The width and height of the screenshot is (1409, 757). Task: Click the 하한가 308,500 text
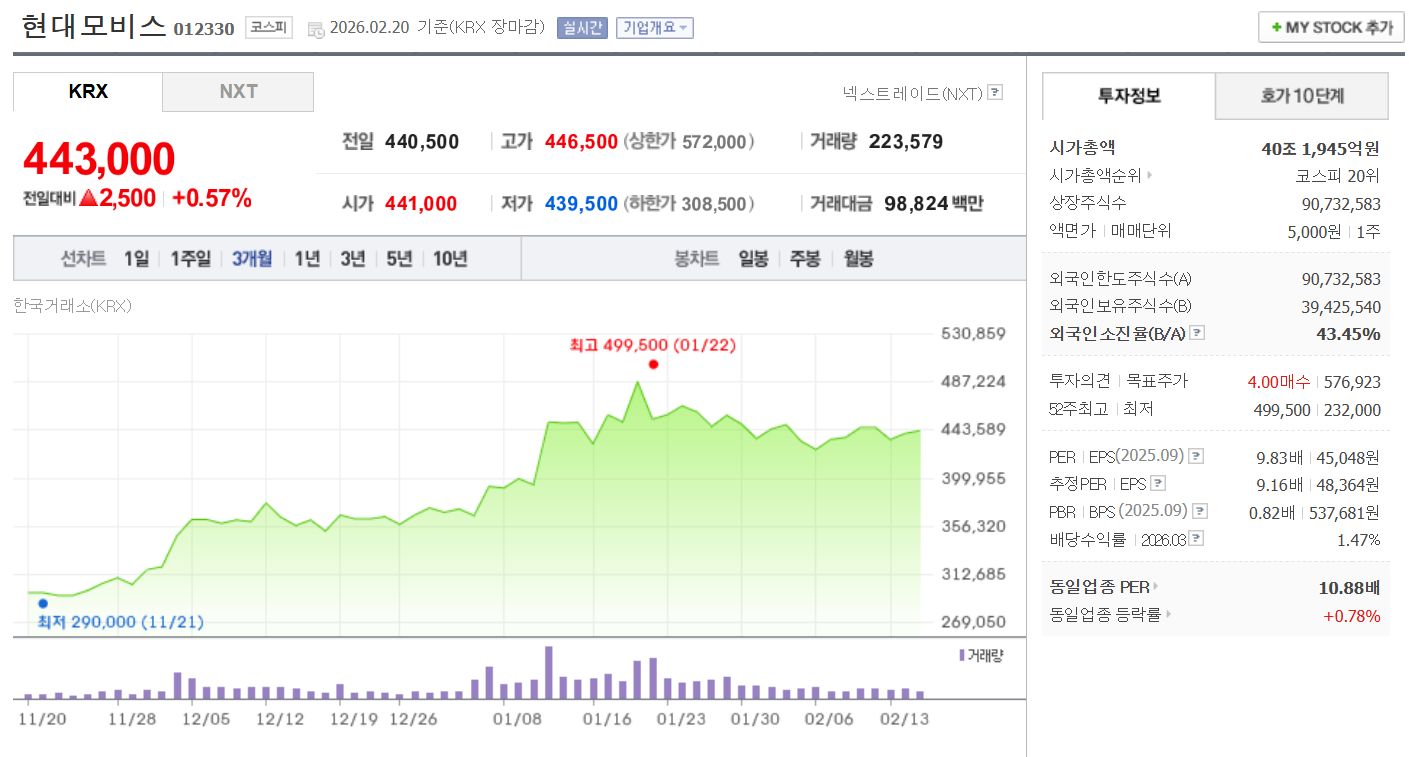click(x=689, y=204)
